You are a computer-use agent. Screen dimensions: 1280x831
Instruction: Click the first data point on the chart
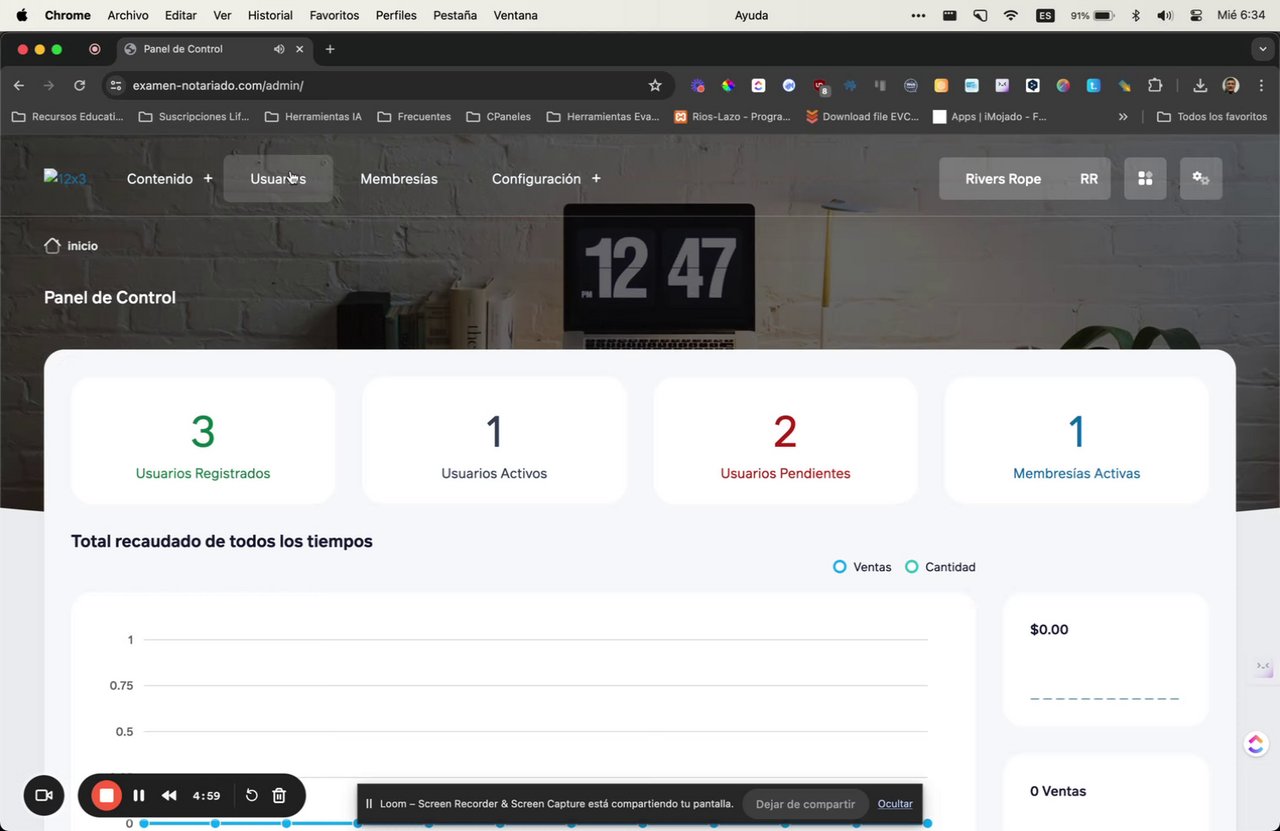[144, 823]
